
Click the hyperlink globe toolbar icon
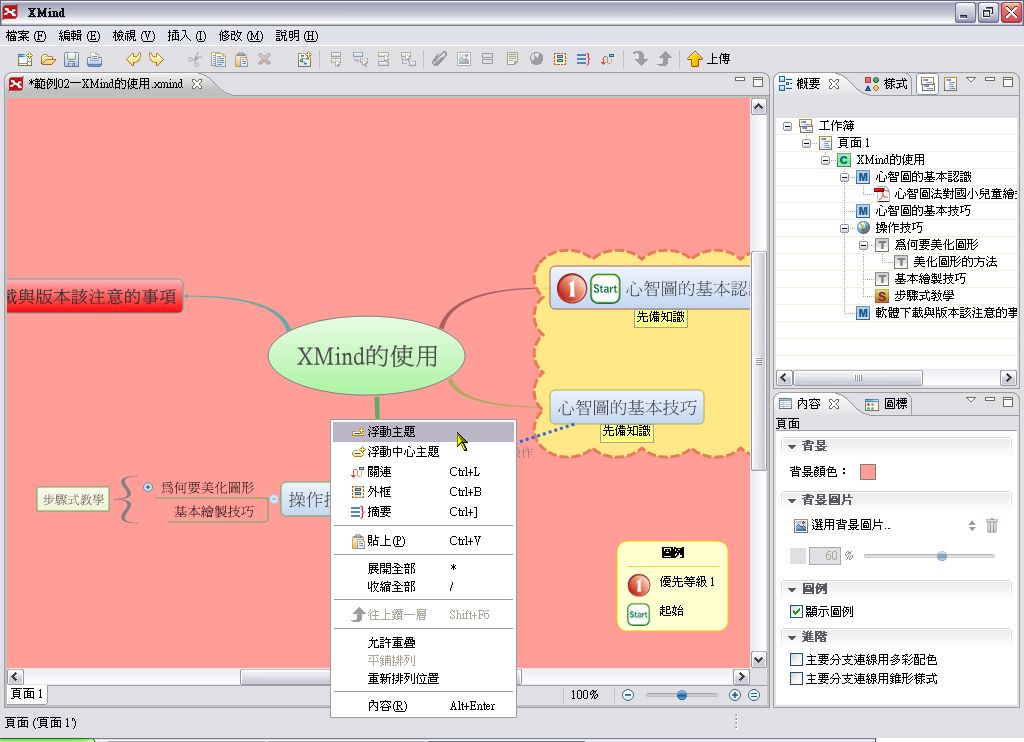(536, 59)
